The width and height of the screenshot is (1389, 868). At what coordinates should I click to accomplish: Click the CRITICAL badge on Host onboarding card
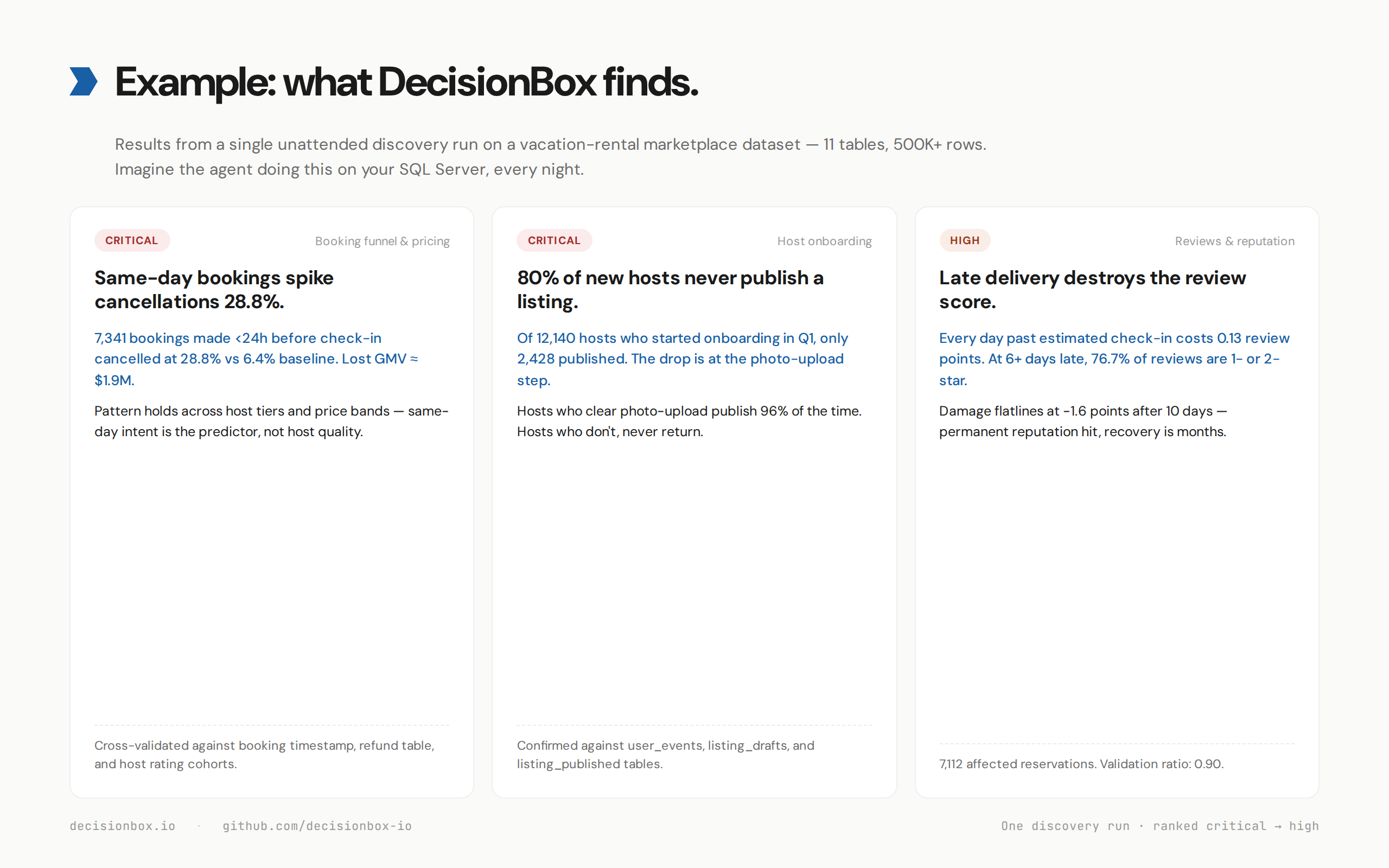pyautogui.click(x=554, y=240)
